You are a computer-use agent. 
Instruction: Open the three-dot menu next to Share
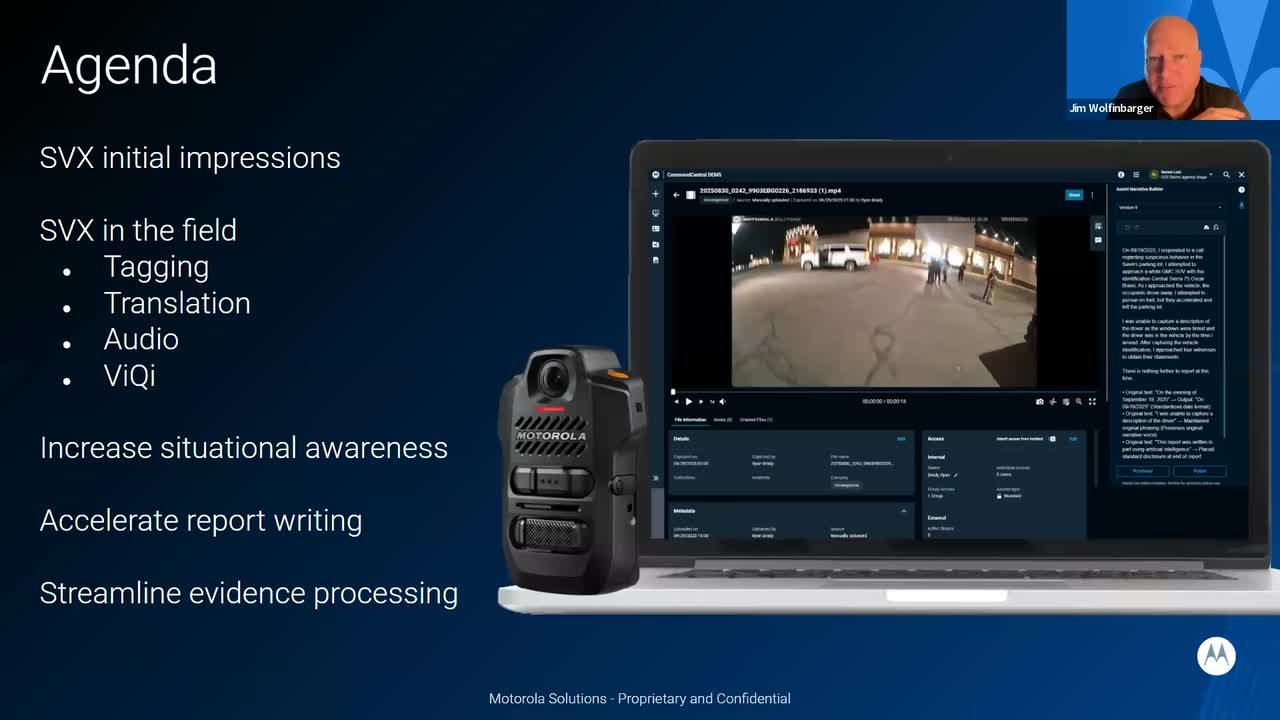pos(1092,195)
